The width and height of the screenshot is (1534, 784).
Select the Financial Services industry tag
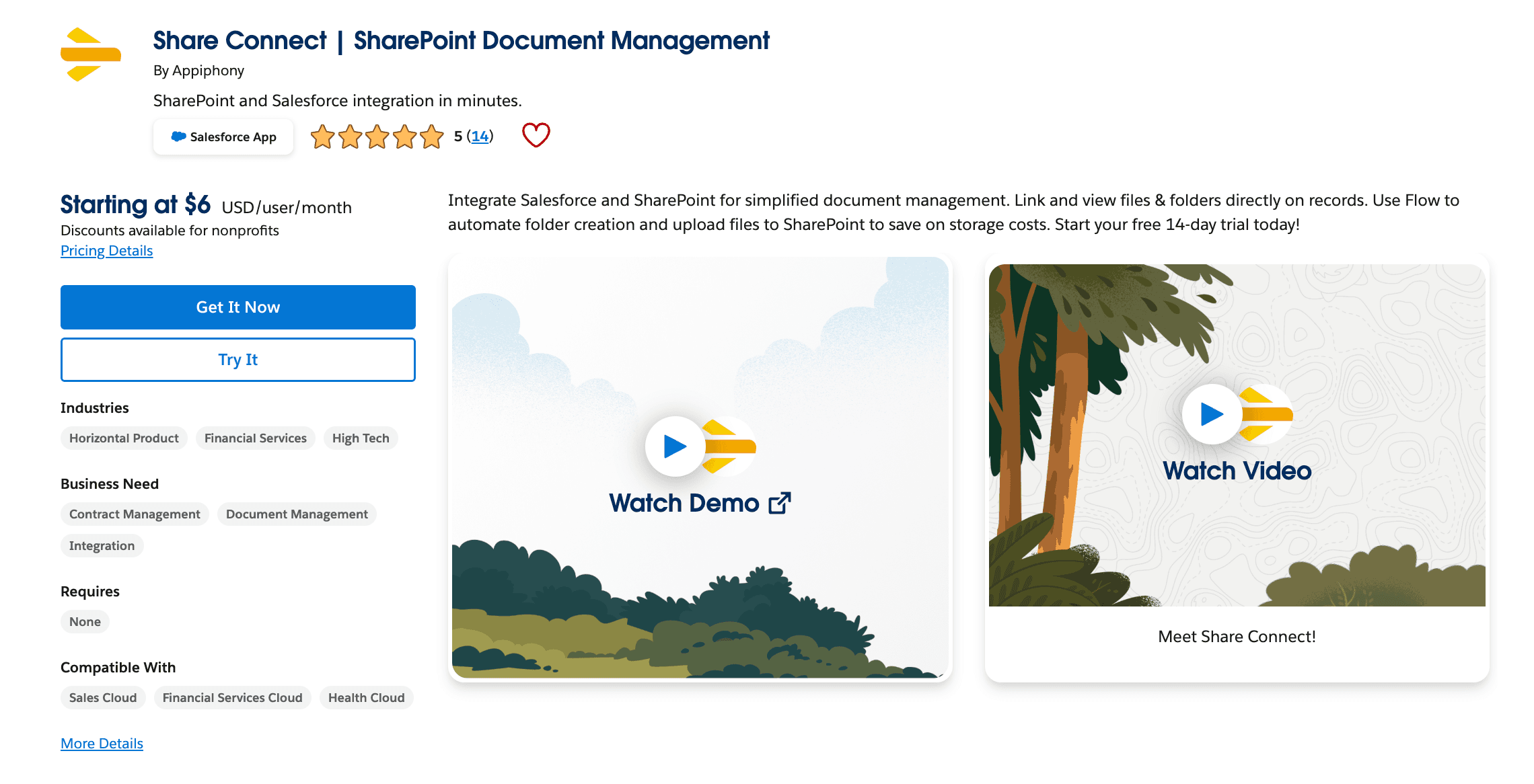(256, 438)
